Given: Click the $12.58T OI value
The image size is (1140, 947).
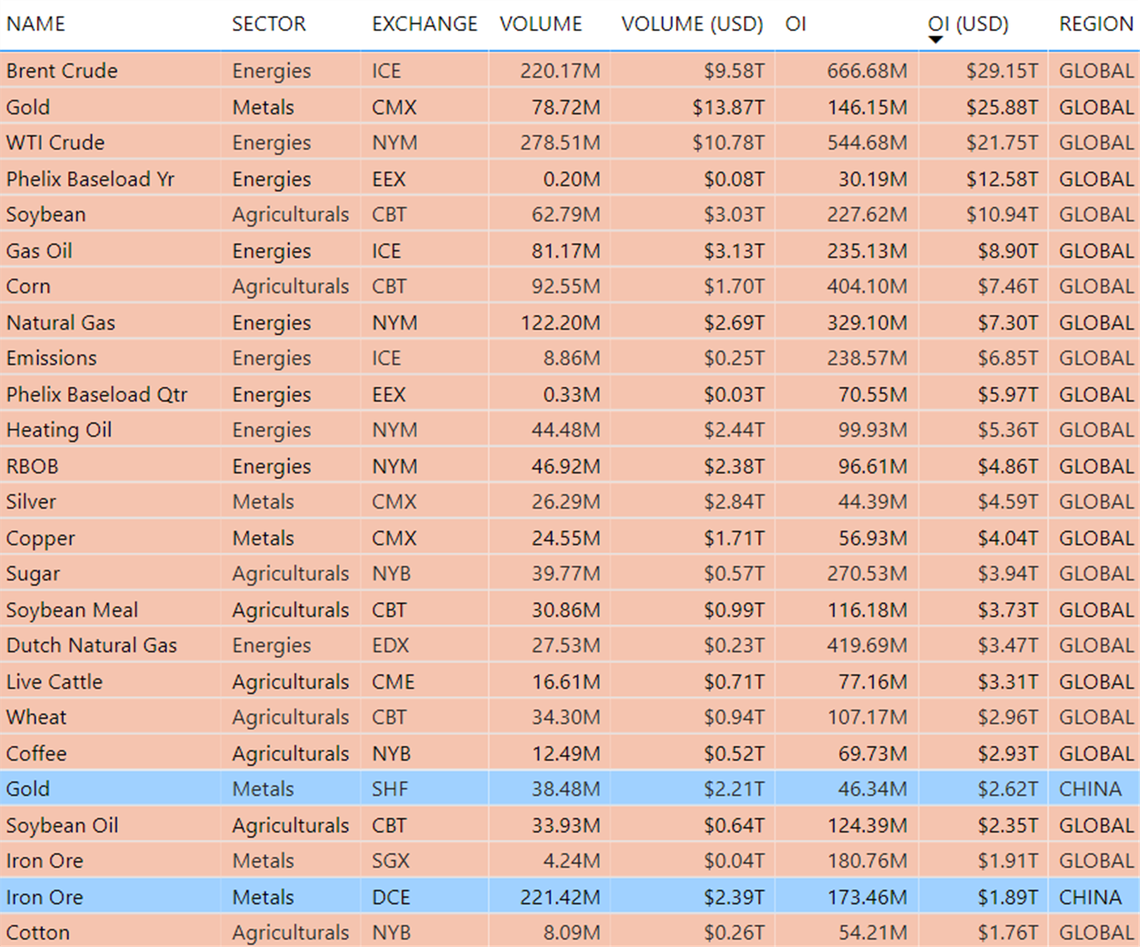Looking at the screenshot, I should pos(1002,179).
